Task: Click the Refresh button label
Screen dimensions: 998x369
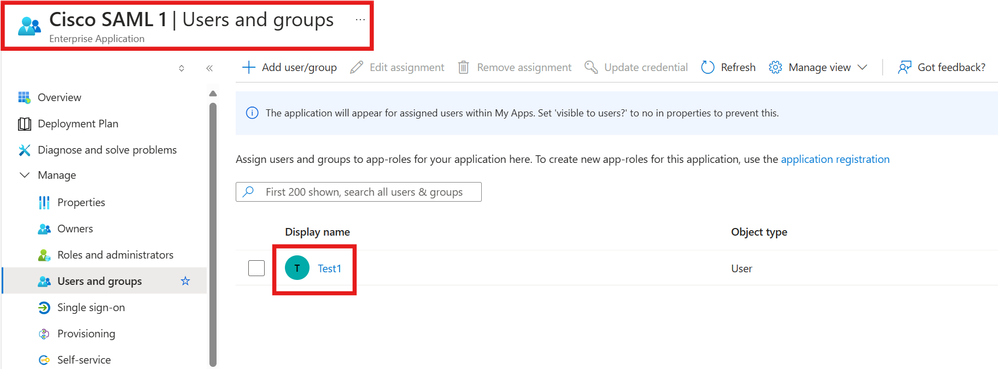Action: pos(738,67)
